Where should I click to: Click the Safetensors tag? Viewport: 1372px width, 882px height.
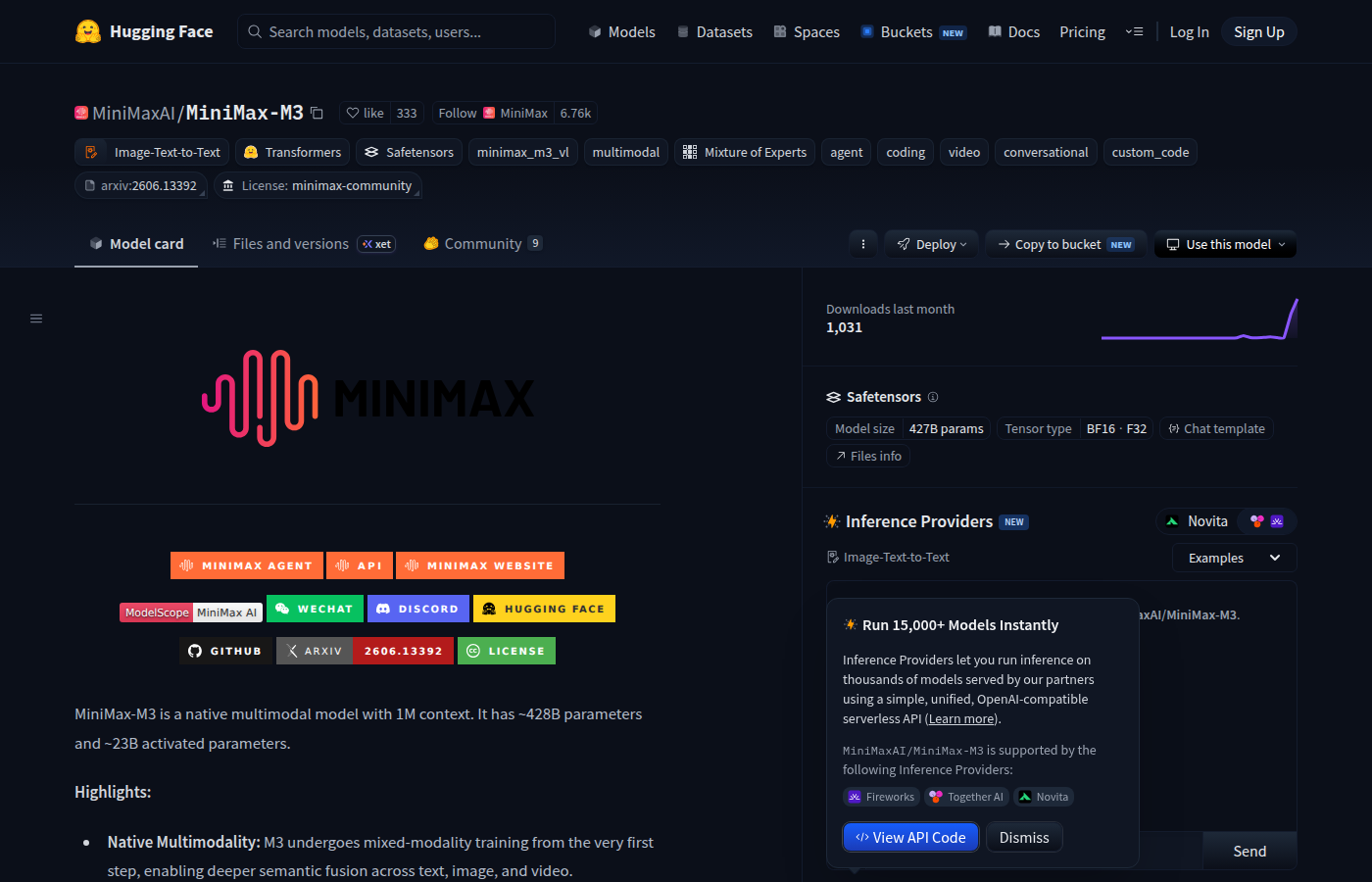coord(409,152)
